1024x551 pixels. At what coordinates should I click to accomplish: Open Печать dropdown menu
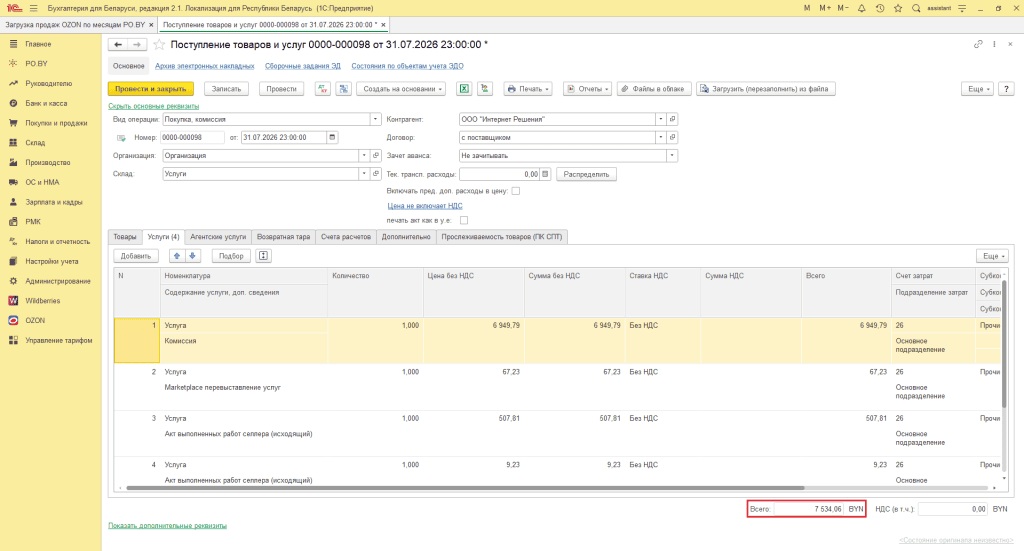[x=528, y=89]
